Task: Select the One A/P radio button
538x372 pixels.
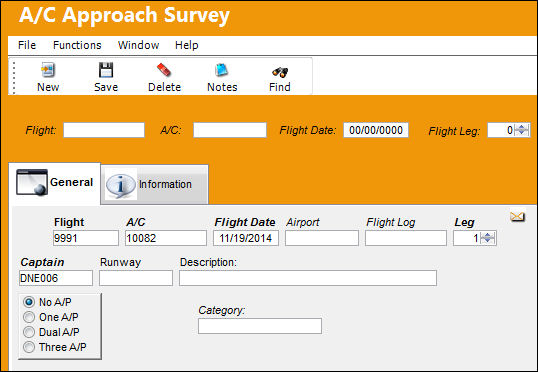Action: (x=29, y=317)
